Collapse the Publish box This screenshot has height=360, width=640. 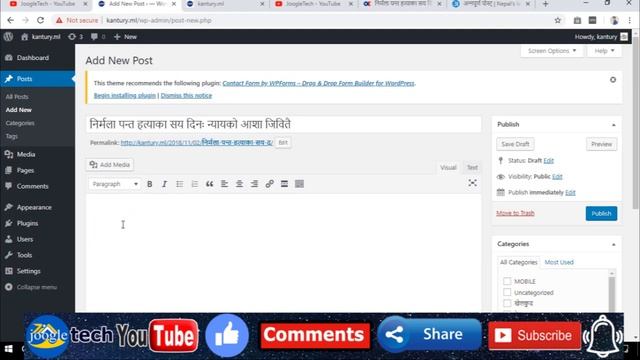click(x=613, y=125)
